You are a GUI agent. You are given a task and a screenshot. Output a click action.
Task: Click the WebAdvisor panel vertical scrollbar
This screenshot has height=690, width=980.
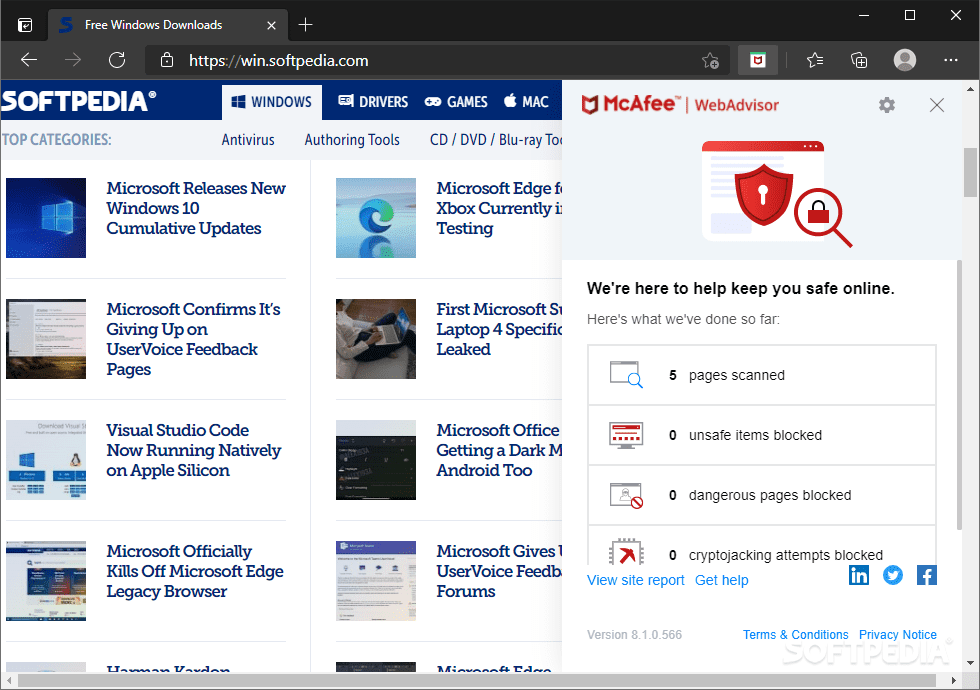(959, 395)
